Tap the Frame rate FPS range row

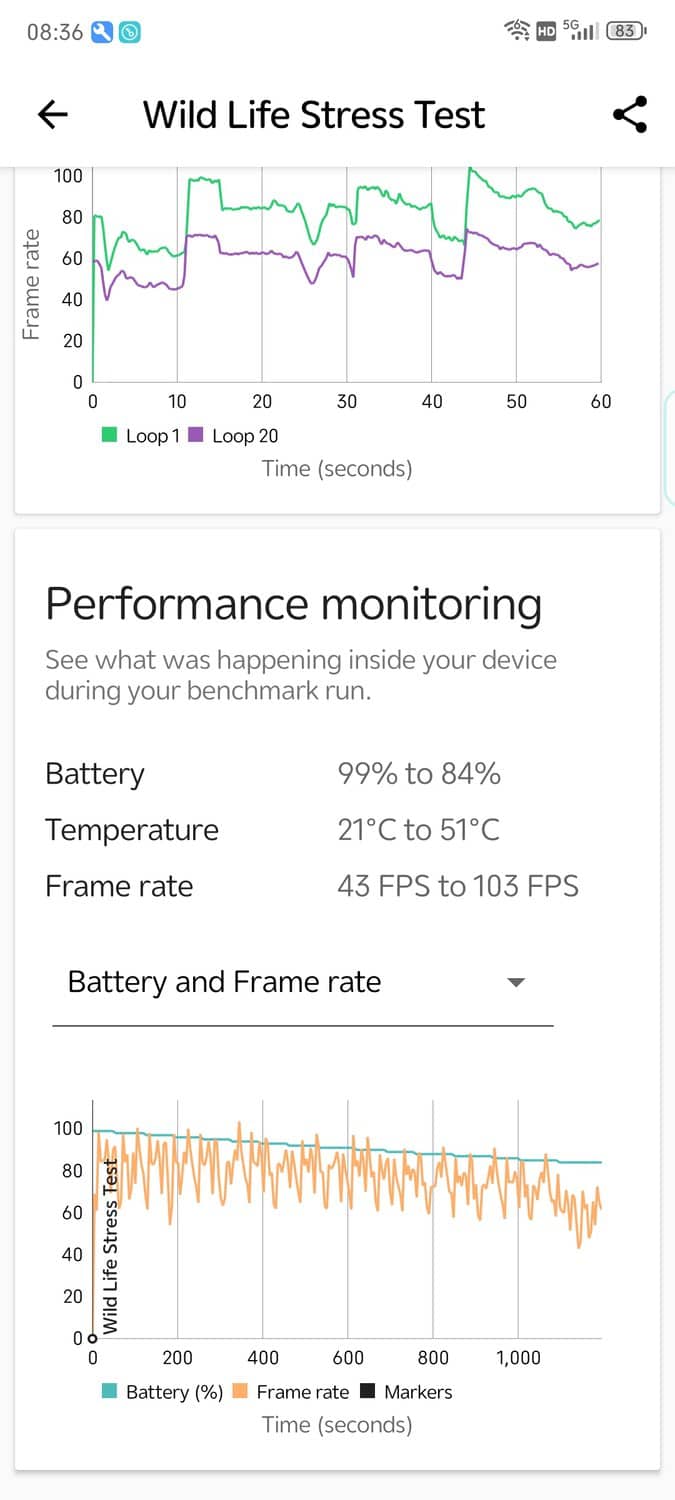(457, 886)
